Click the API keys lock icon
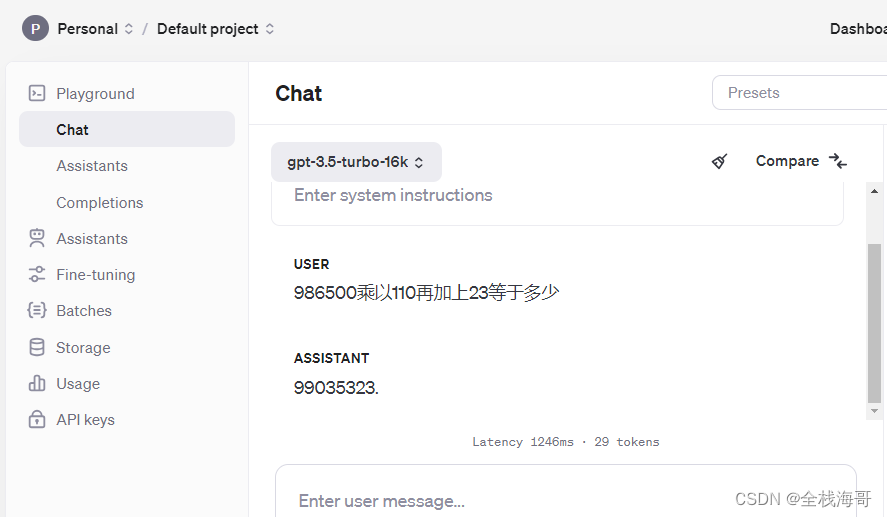 pyautogui.click(x=37, y=419)
